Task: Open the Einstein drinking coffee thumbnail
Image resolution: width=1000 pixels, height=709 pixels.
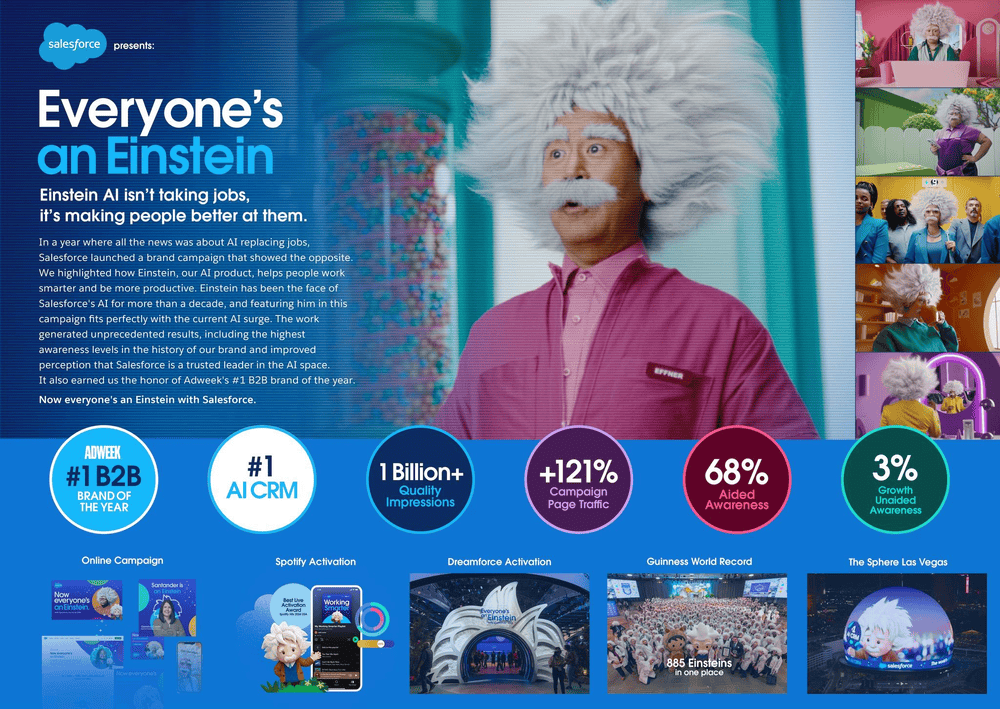Action: pos(927,308)
